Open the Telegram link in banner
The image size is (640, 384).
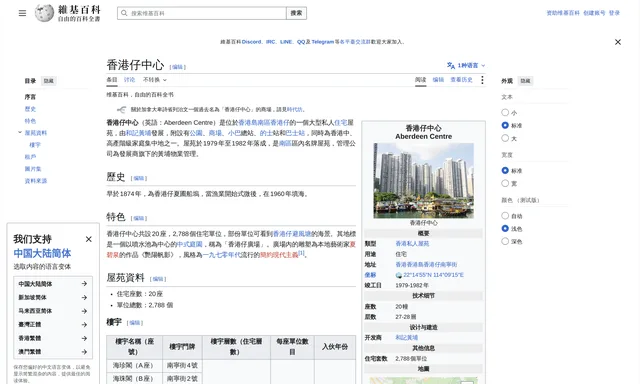[322, 42]
